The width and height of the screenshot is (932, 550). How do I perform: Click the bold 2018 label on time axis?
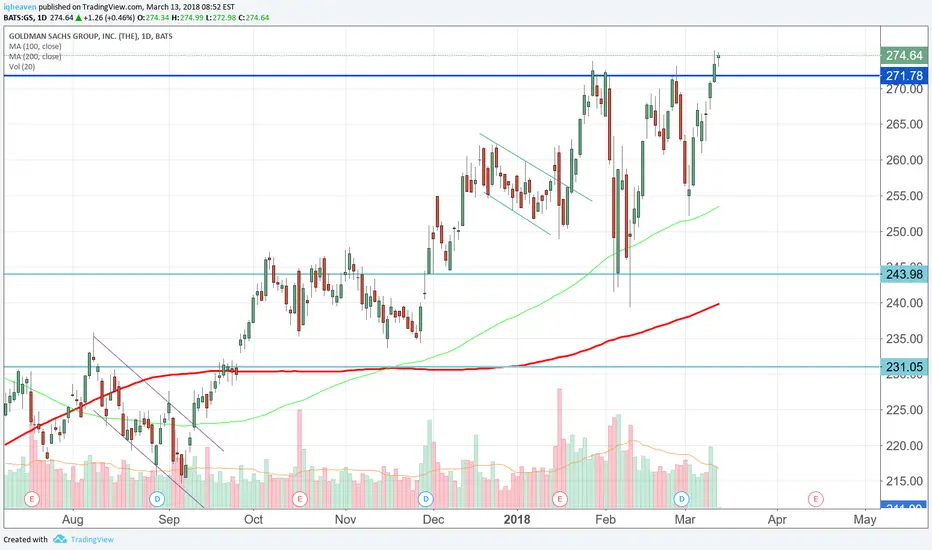coord(517,519)
